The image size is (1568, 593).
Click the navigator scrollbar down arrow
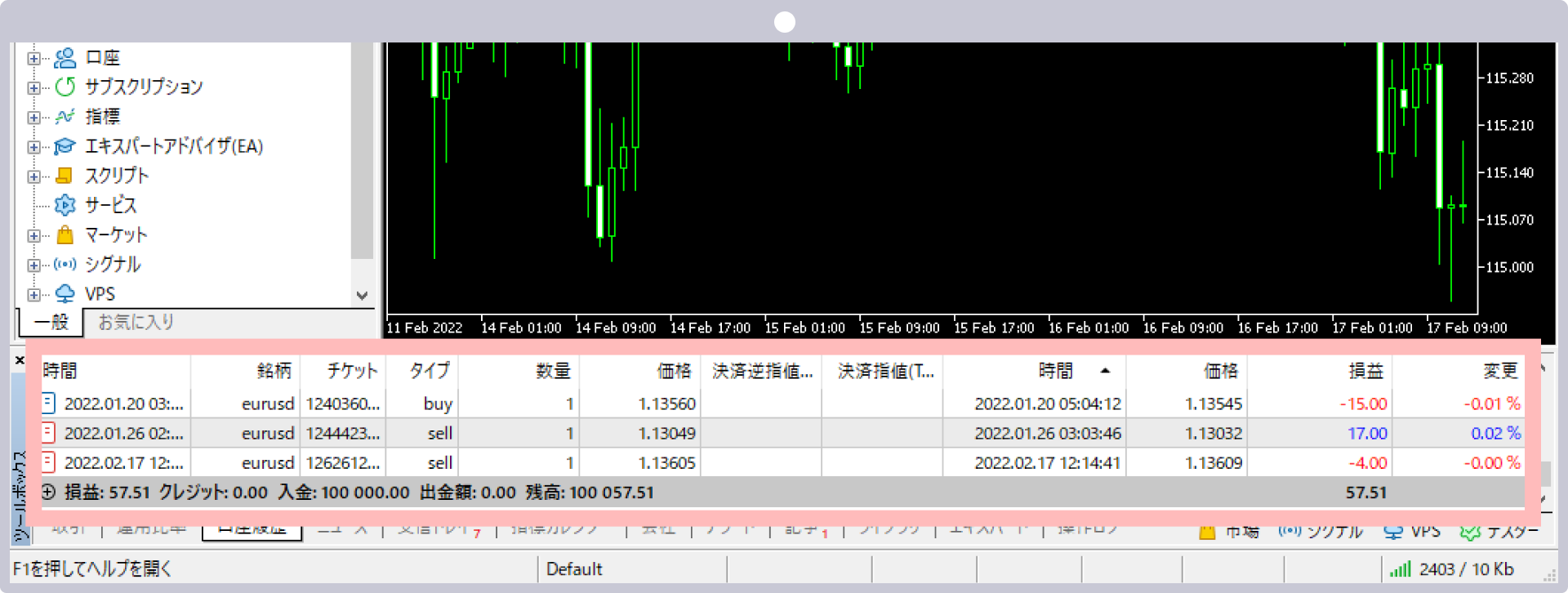coord(363,296)
